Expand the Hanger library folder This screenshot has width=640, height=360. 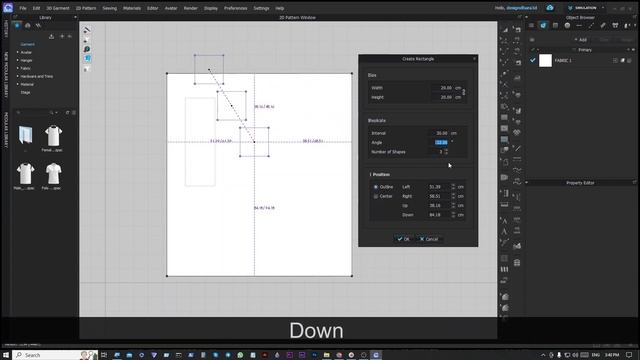[18, 60]
